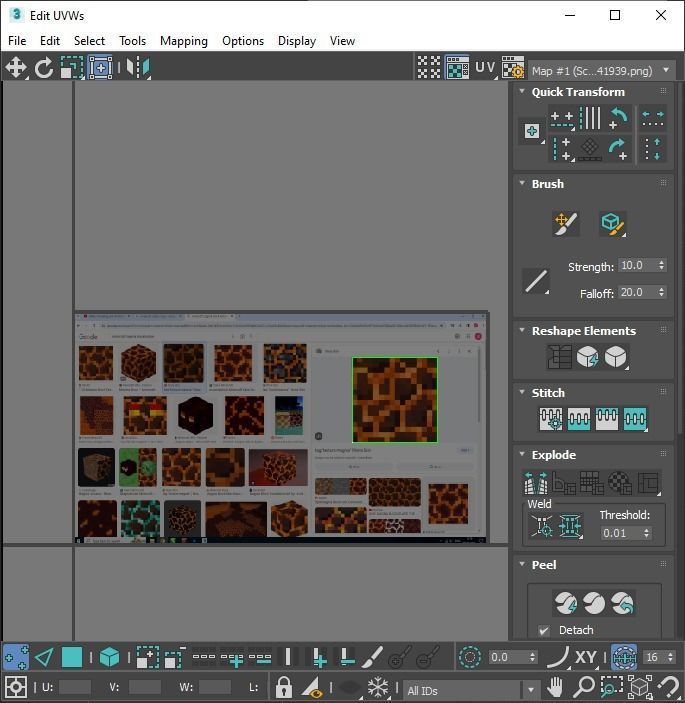685x703 pixels.
Task: Click the checker pattern display icon
Action: pyautogui.click(x=429, y=68)
